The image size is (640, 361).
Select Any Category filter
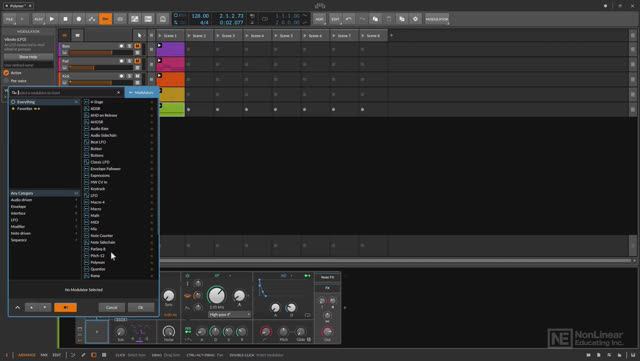tap(44, 193)
